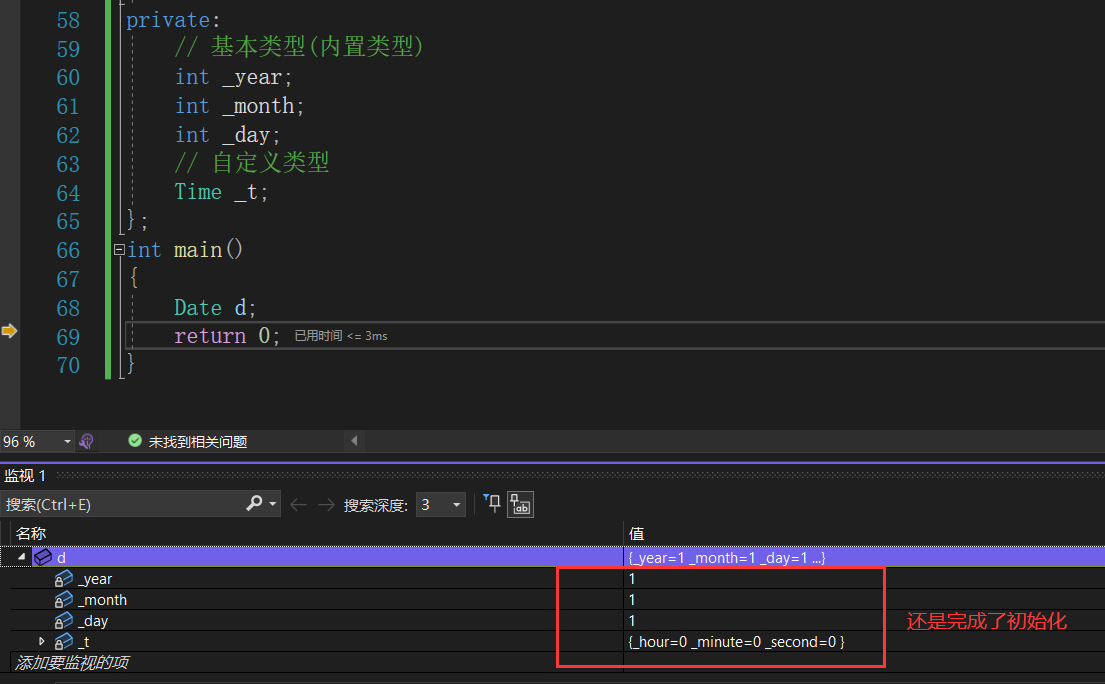
Task: Click line number 60 in the gutter
Action: click(68, 77)
